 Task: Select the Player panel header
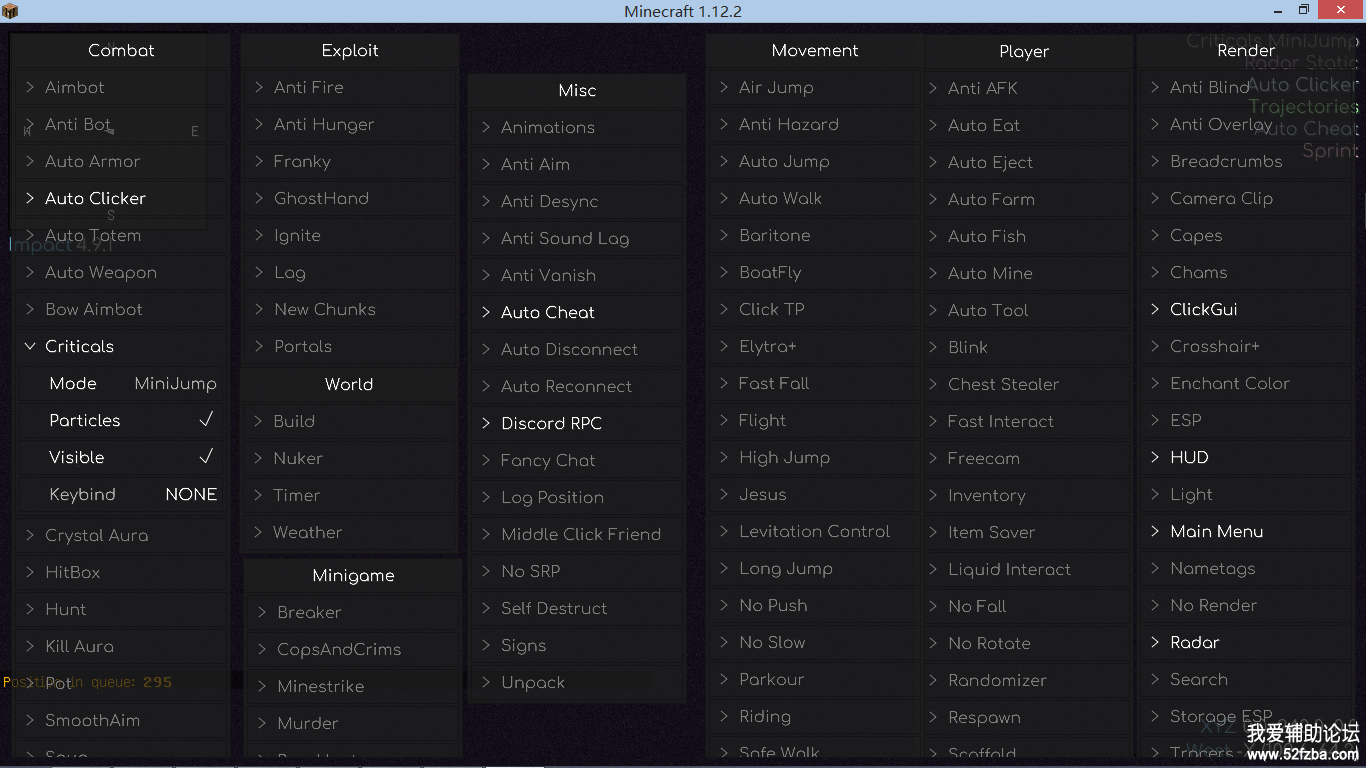1024,51
